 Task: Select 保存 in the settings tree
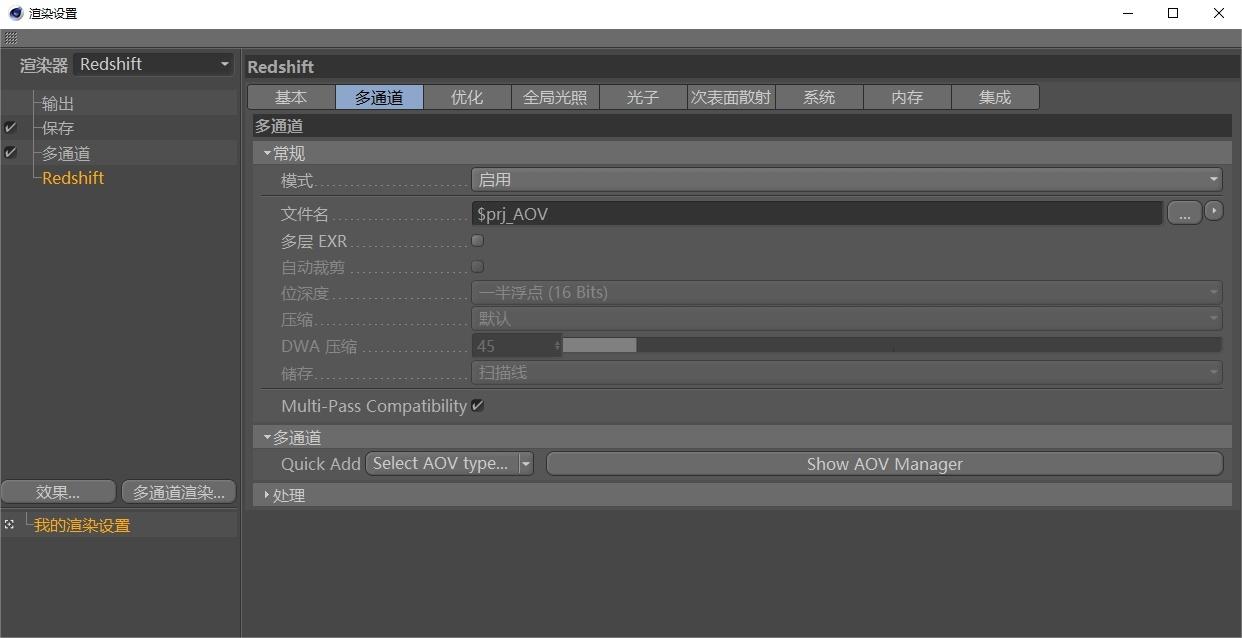tap(58, 128)
